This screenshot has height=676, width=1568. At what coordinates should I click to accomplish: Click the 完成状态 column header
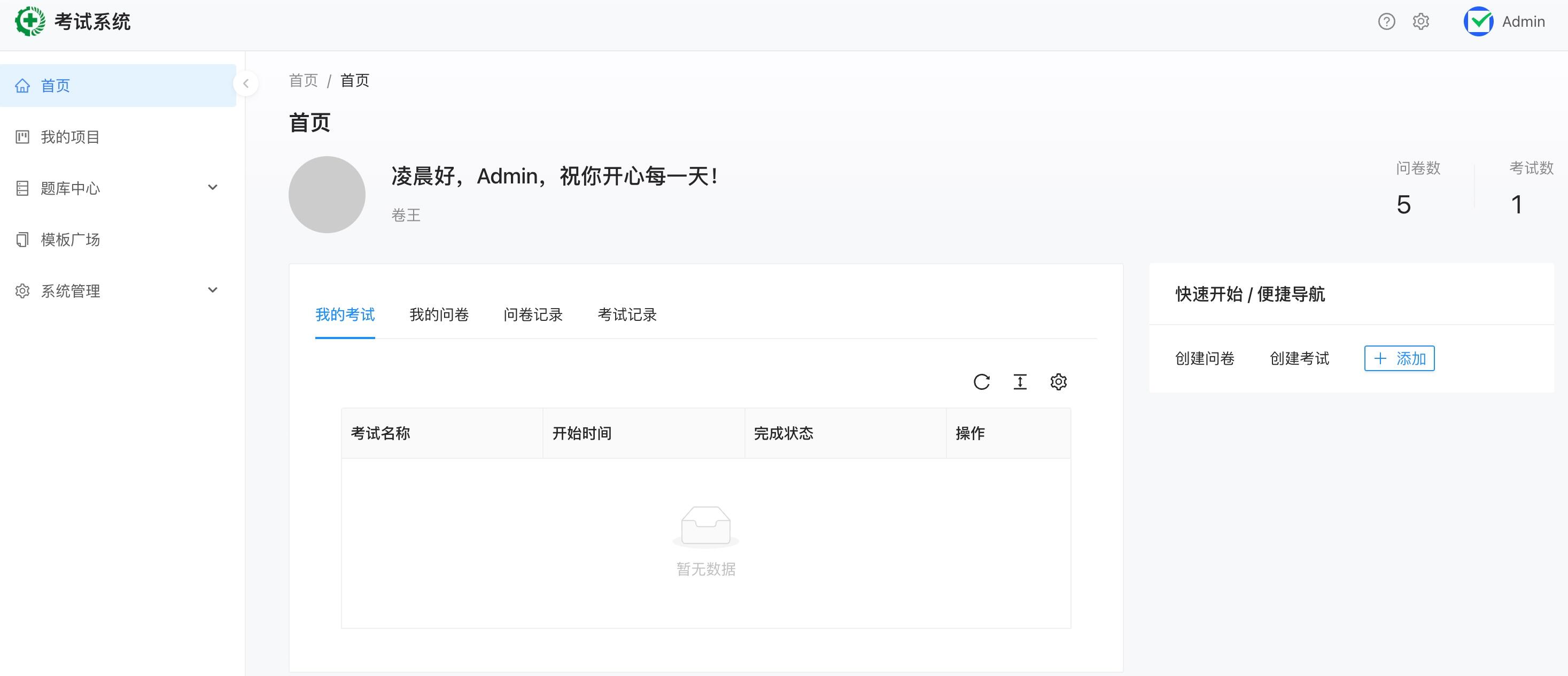845,433
